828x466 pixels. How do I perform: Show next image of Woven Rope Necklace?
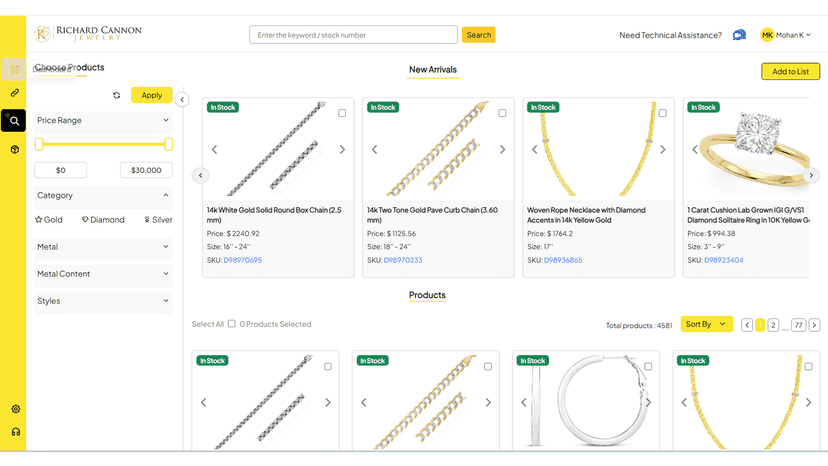pyautogui.click(x=663, y=150)
